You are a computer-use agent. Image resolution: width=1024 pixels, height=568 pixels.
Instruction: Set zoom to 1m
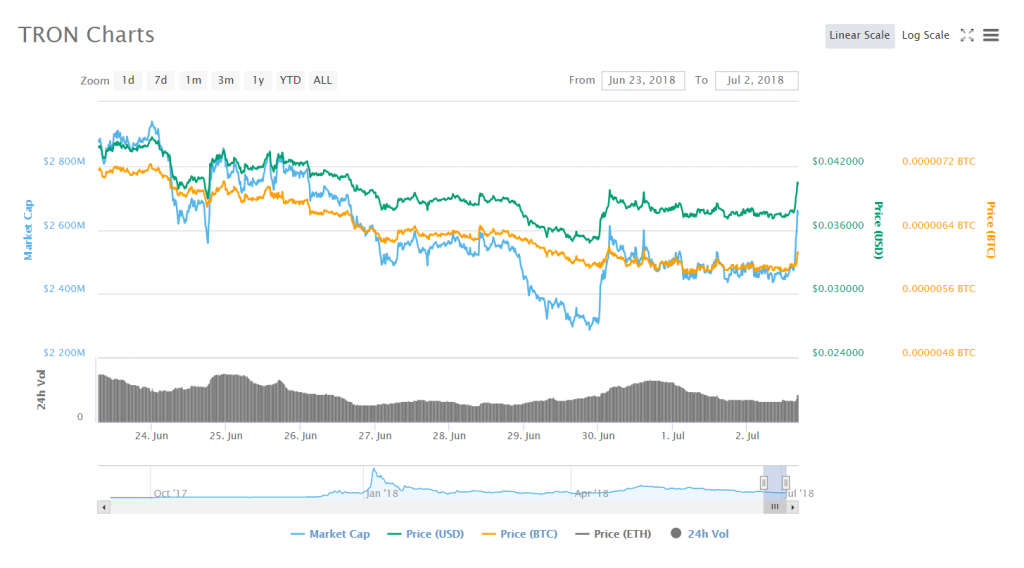(193, 80)
